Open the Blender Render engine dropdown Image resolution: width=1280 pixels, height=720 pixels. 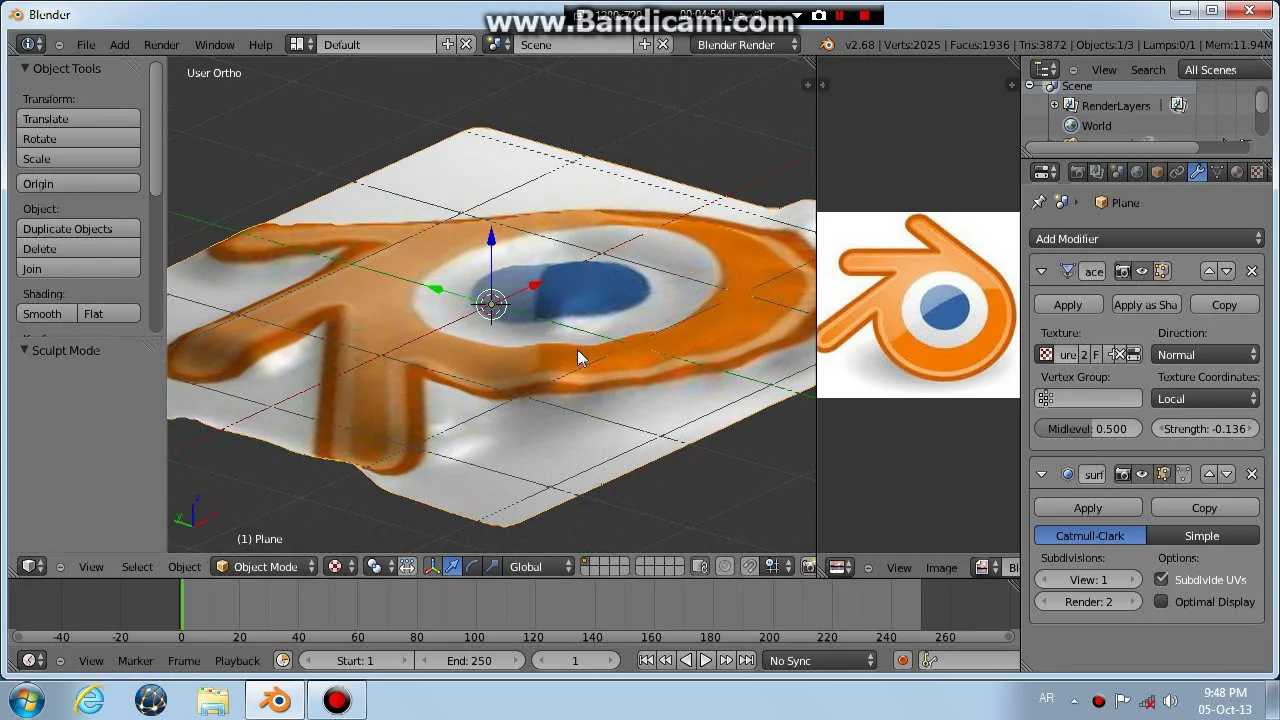tap(747, 44)
